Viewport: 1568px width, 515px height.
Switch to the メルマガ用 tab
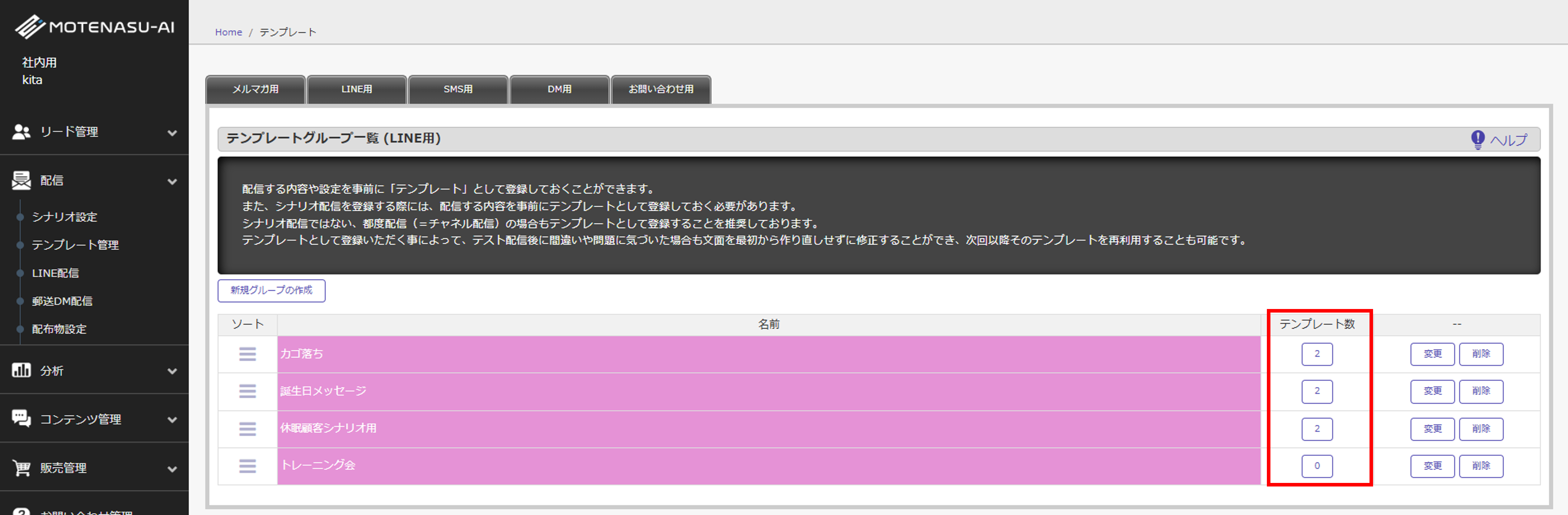pos(255,89)
